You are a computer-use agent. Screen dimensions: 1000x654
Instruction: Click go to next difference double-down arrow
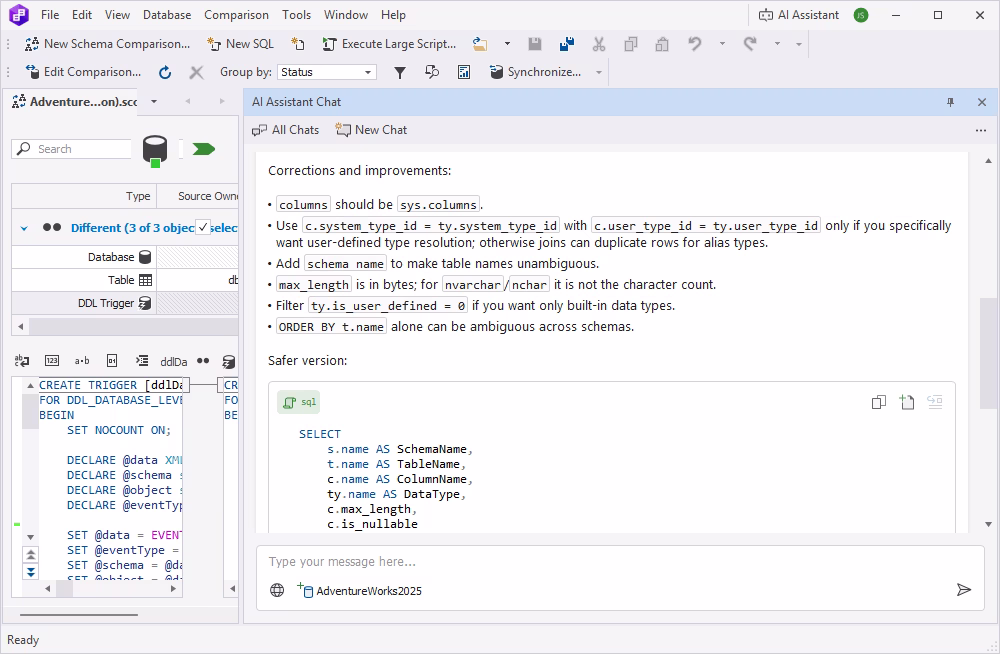[x=31, y=571]
